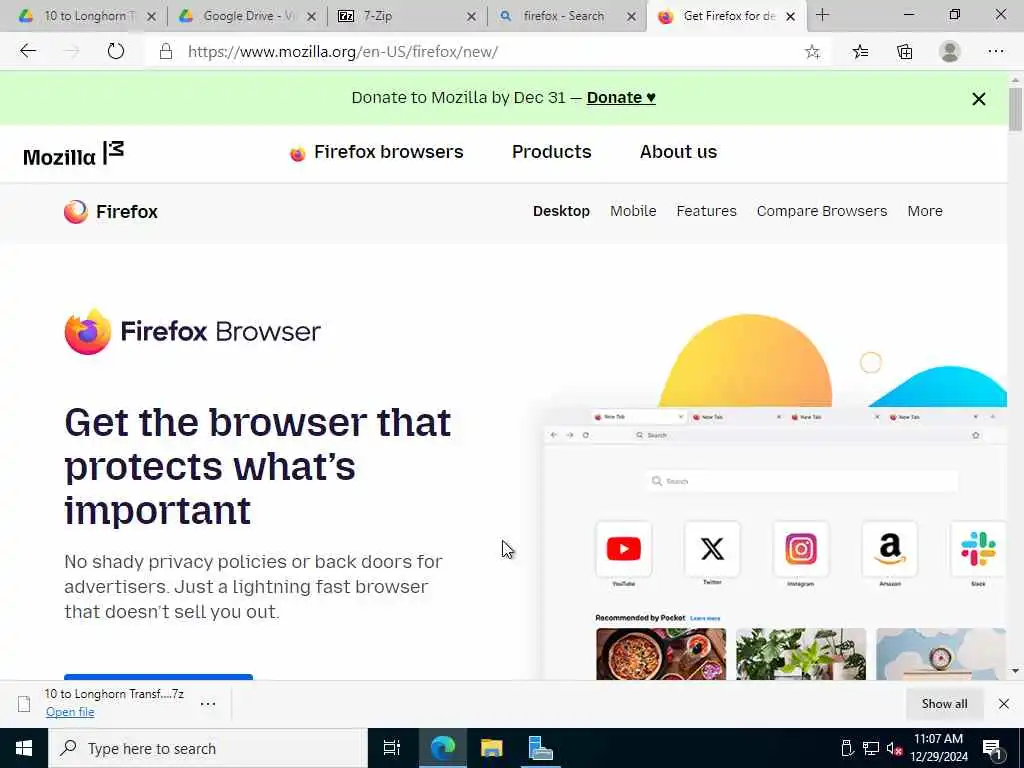Switch to the firefox - Search tab
The height and width of the screenshot is (768, 1024).
click(567, 16)
